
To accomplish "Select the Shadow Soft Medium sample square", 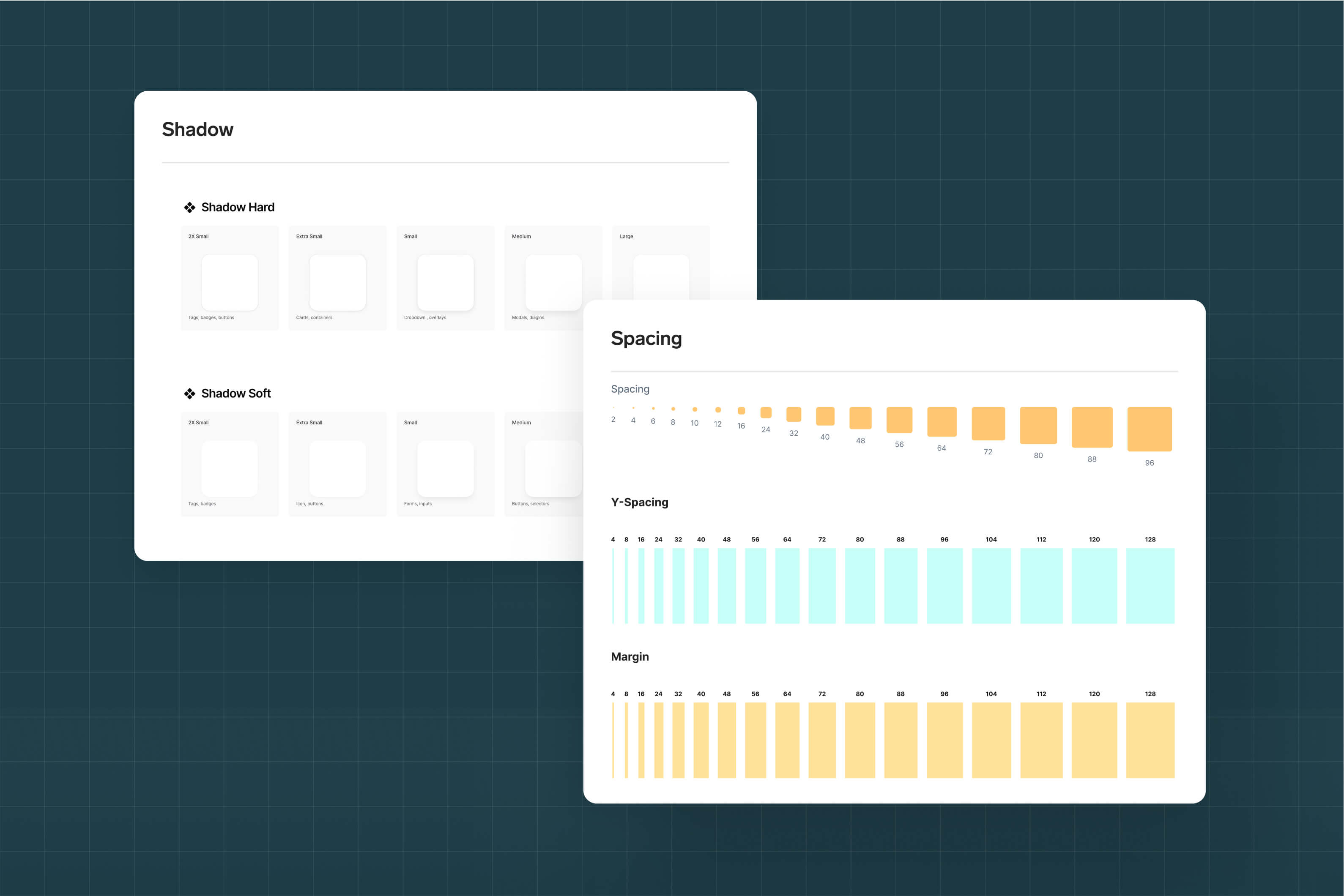I will (554, 469).
